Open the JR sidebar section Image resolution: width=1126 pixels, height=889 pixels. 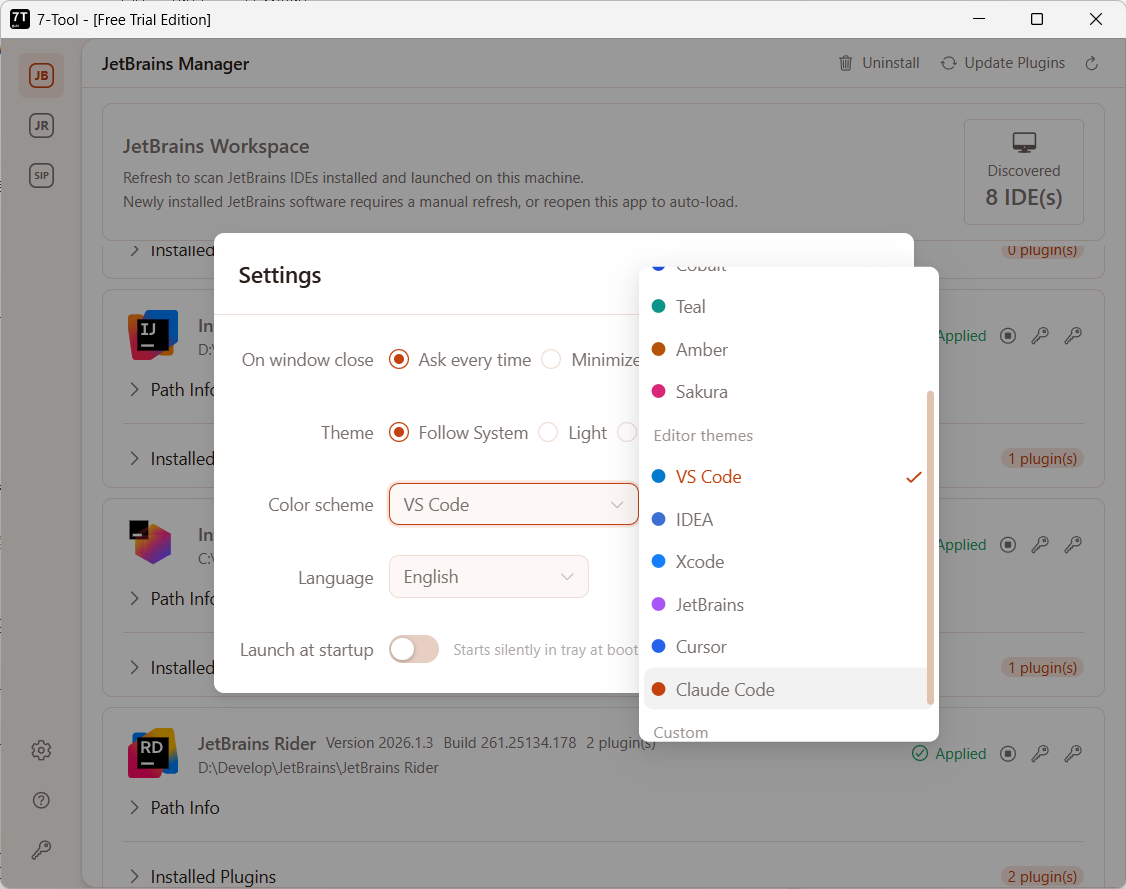tap(41, 126)
